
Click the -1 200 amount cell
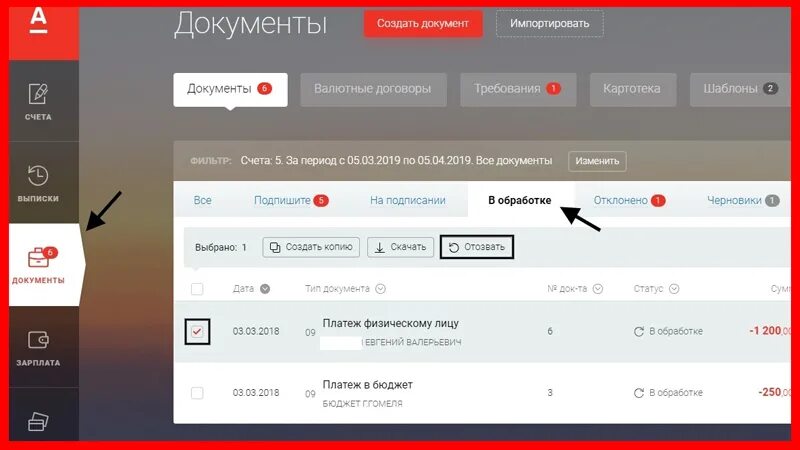769,331
